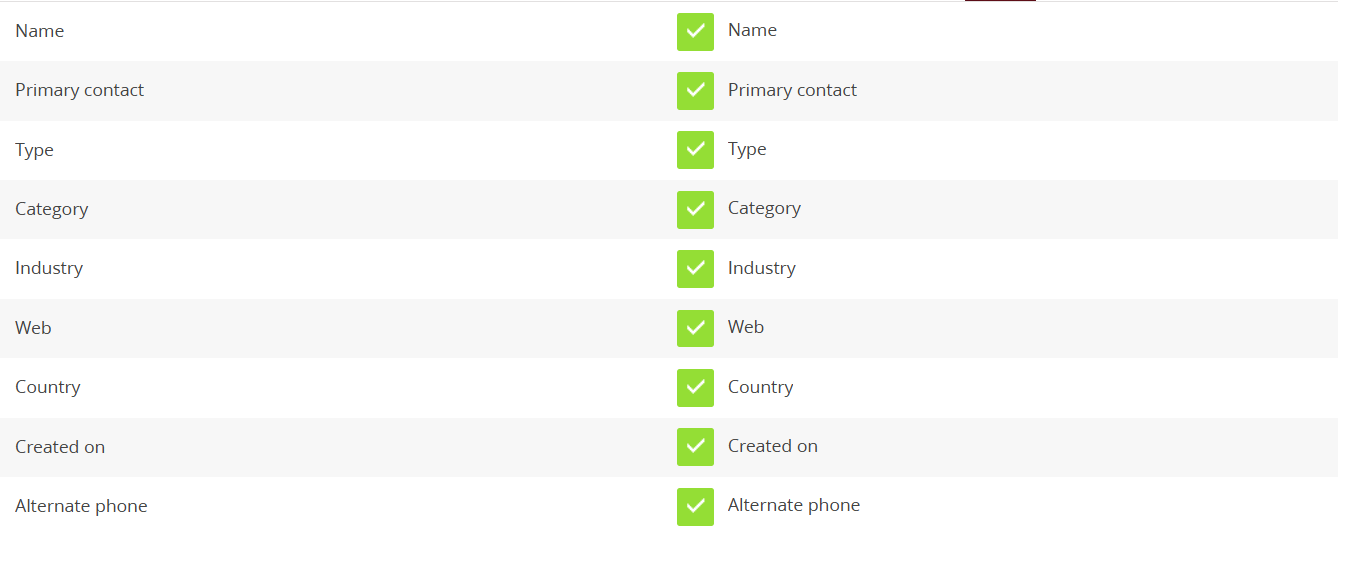This screenshot has width=1353, height=573.
Task: Select the left-column Category field name
Action: point(52,209)
